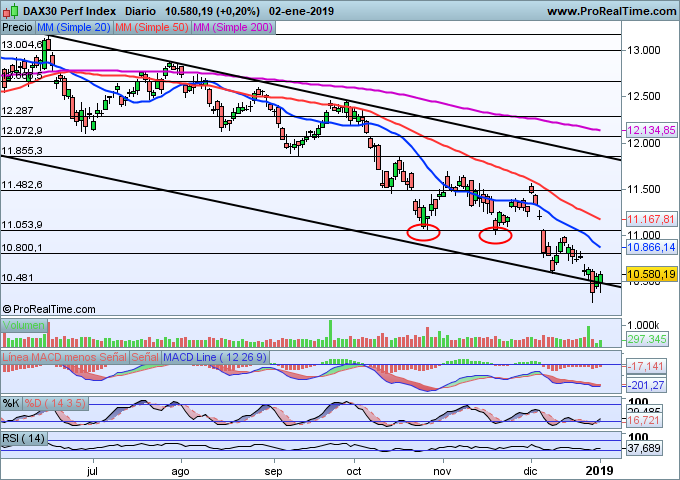Select the Precio legend label
680x480 pixels.
tap(17, 27)
